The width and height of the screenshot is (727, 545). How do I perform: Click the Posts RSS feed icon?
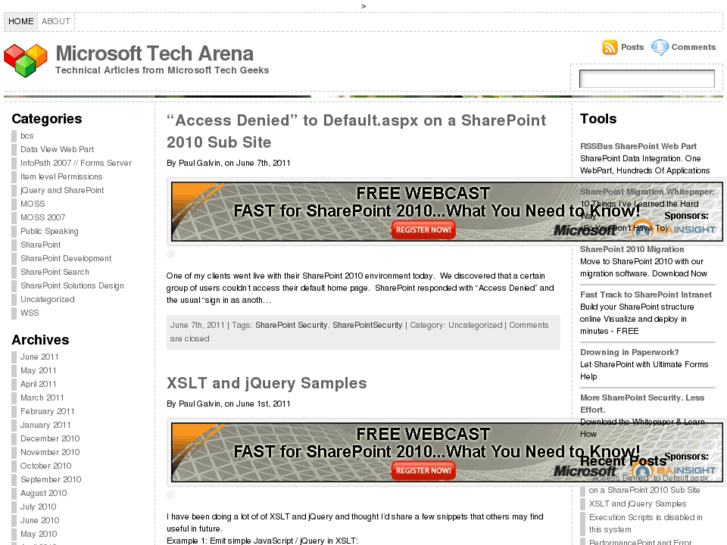click(x=609, y=47)
